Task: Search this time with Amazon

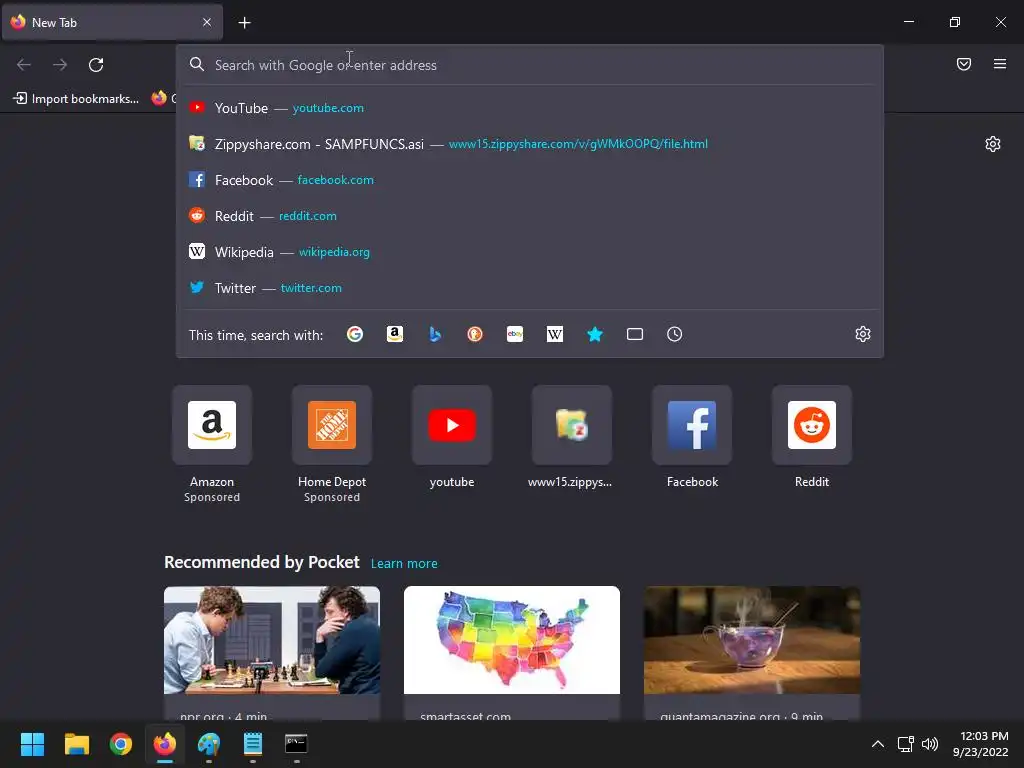Action: [x=394, y=334]
